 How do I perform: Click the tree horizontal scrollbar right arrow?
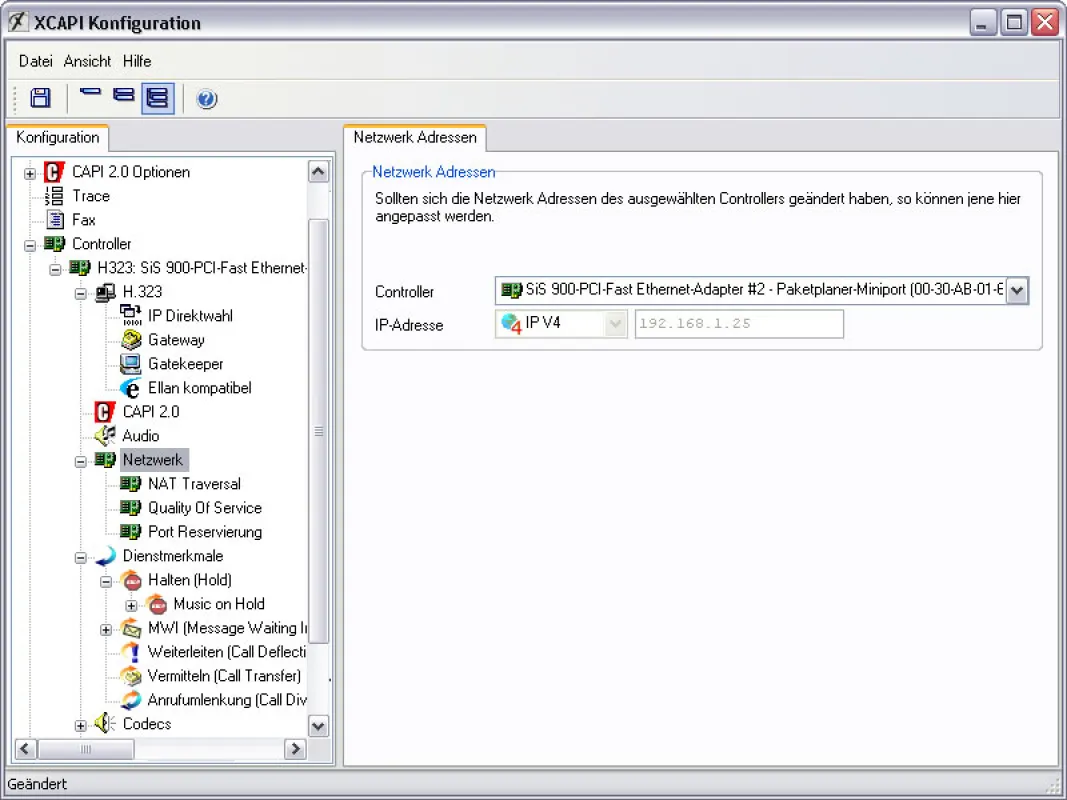pyautogui.click(x=295, y=749)
